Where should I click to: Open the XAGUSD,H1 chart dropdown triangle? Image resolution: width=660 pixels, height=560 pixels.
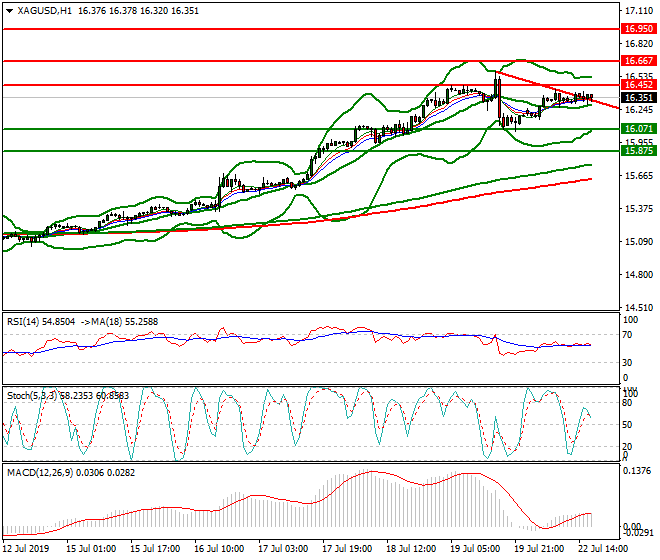[x=9, y=11]
